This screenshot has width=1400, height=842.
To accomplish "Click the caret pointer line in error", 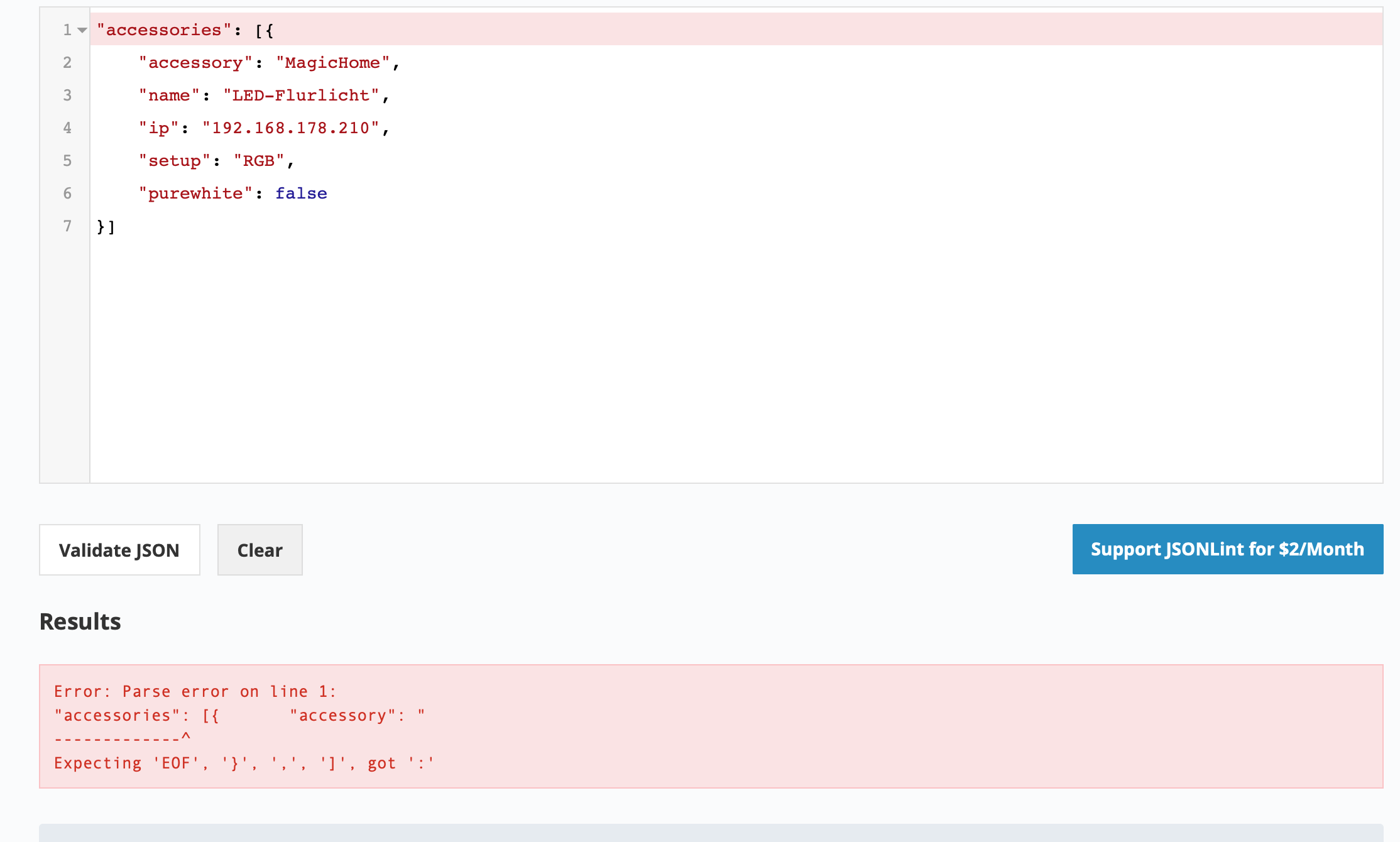I will pos(123,738).
